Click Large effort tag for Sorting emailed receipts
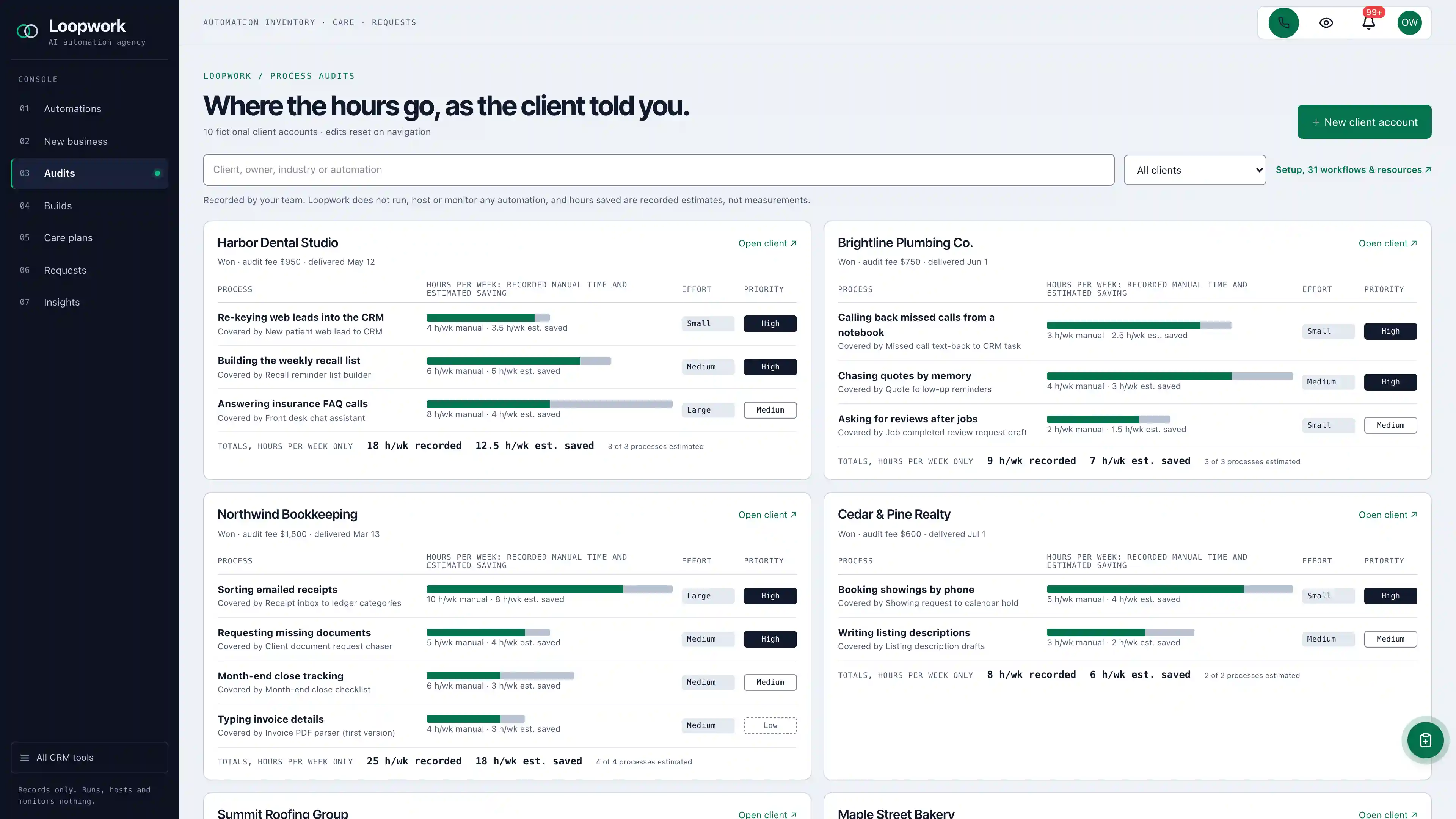 click(x=708, y=596)
